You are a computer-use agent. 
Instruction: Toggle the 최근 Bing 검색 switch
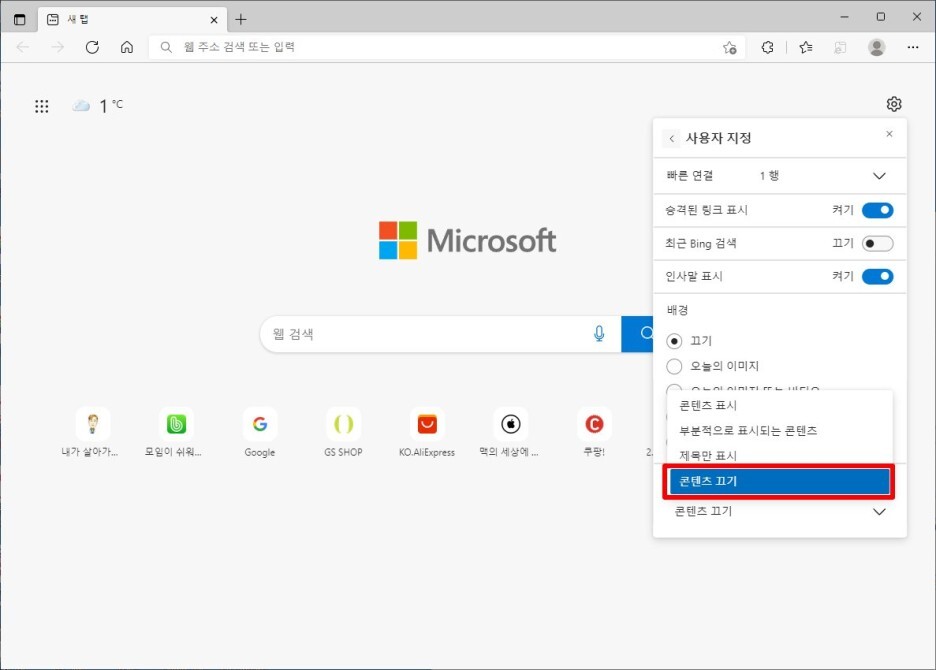tap(878, 244)
